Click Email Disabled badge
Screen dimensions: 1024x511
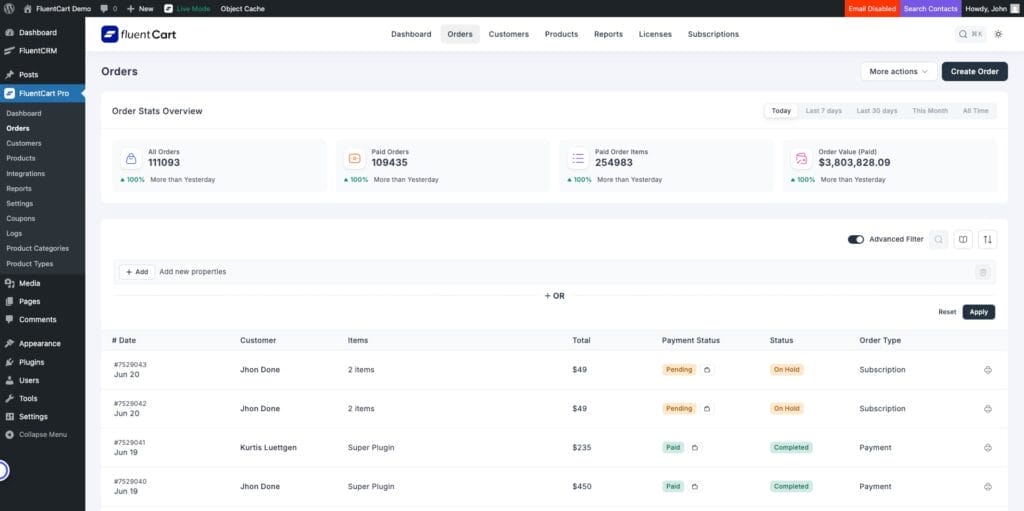pos(872,8)
